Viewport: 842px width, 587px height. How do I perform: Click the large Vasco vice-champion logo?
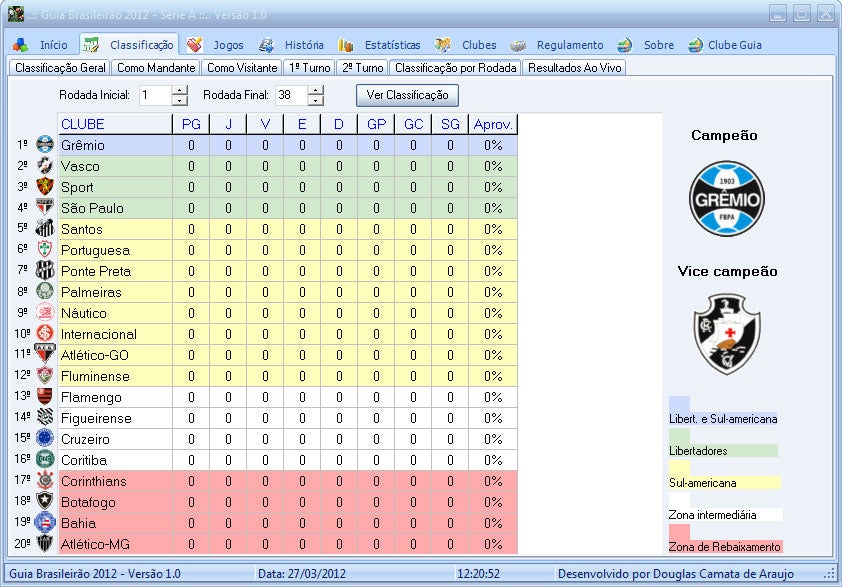(x=727, y=334)
